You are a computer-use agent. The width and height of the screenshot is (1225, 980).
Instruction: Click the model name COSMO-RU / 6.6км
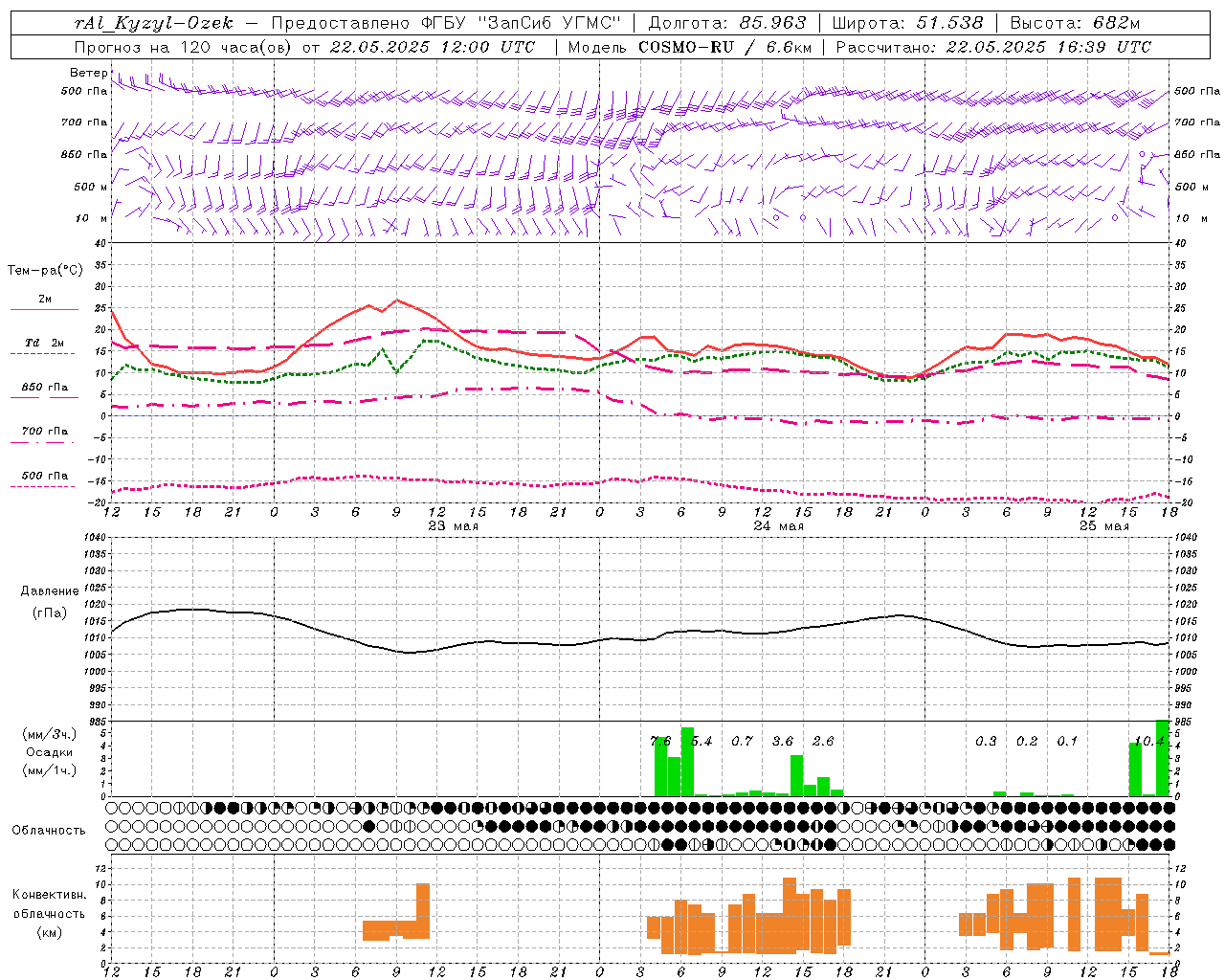click(725, 47)
